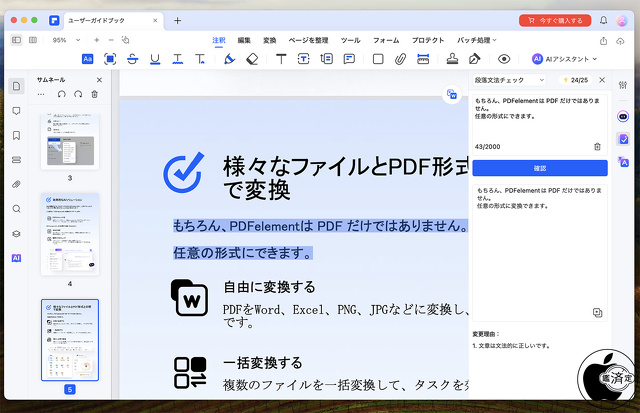Image resolution: width=640 pixels, height=413 pixels.
Task: Open the attachments panel in sidebar
Action: [x=16, y=184]
